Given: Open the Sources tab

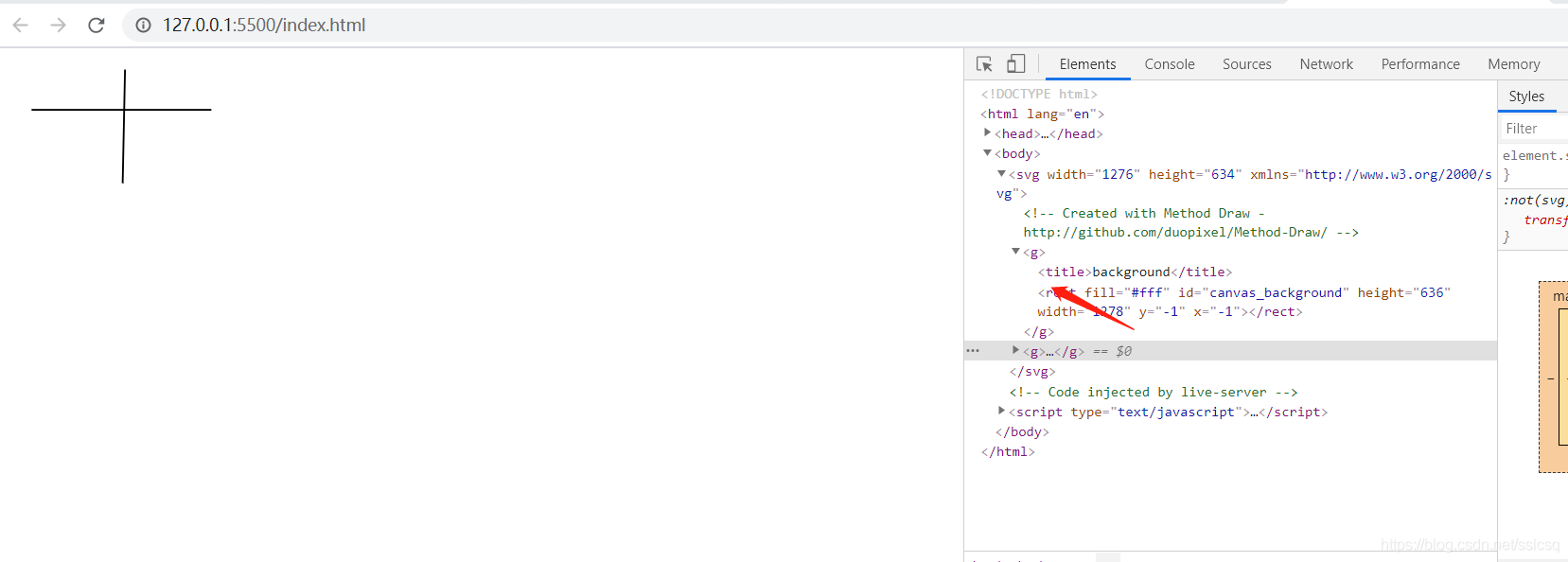Looking at the screenshot, I should tap(1246, 64).
